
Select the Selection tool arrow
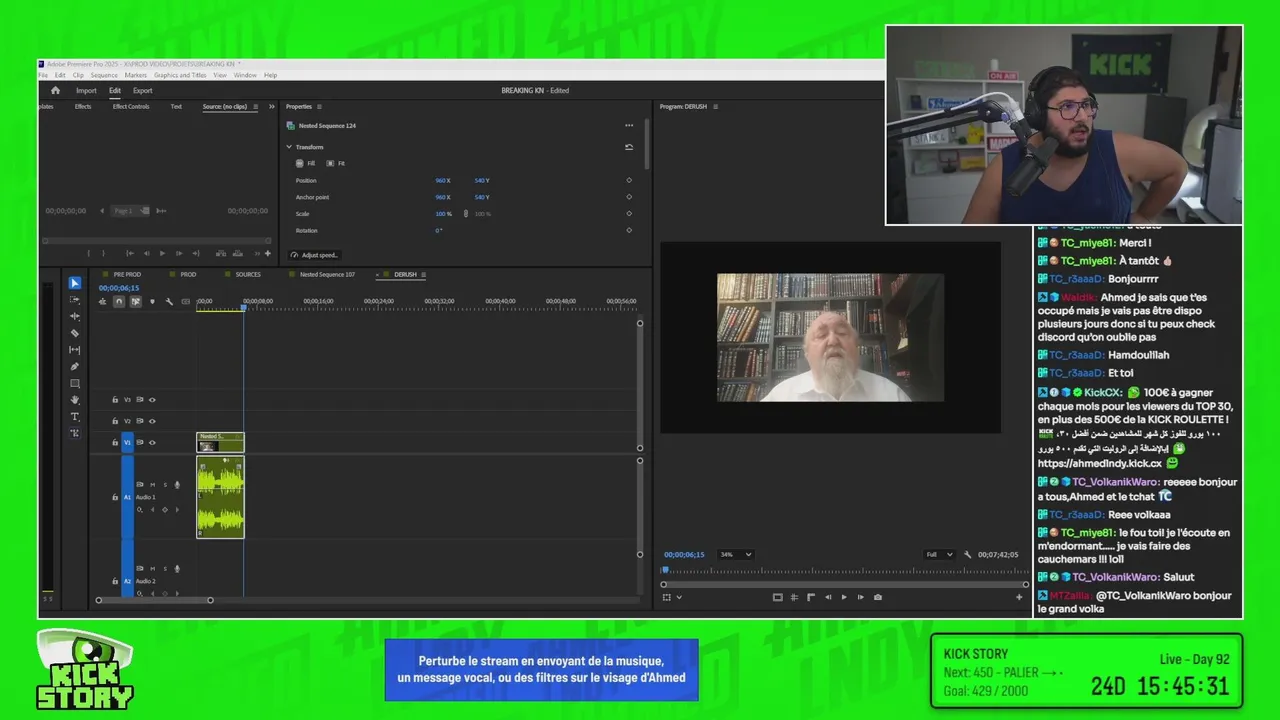[x=75, y=283]
